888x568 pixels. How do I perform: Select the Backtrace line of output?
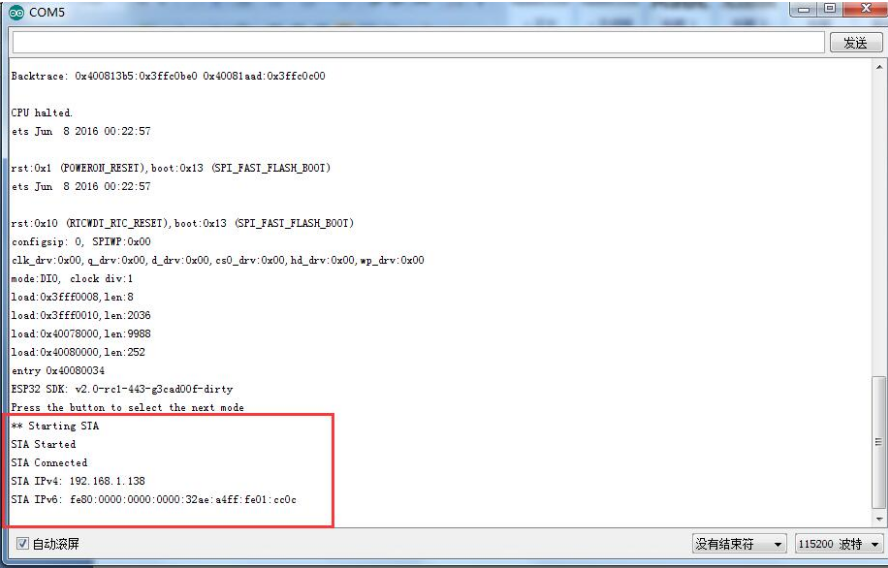click(168, 76)
